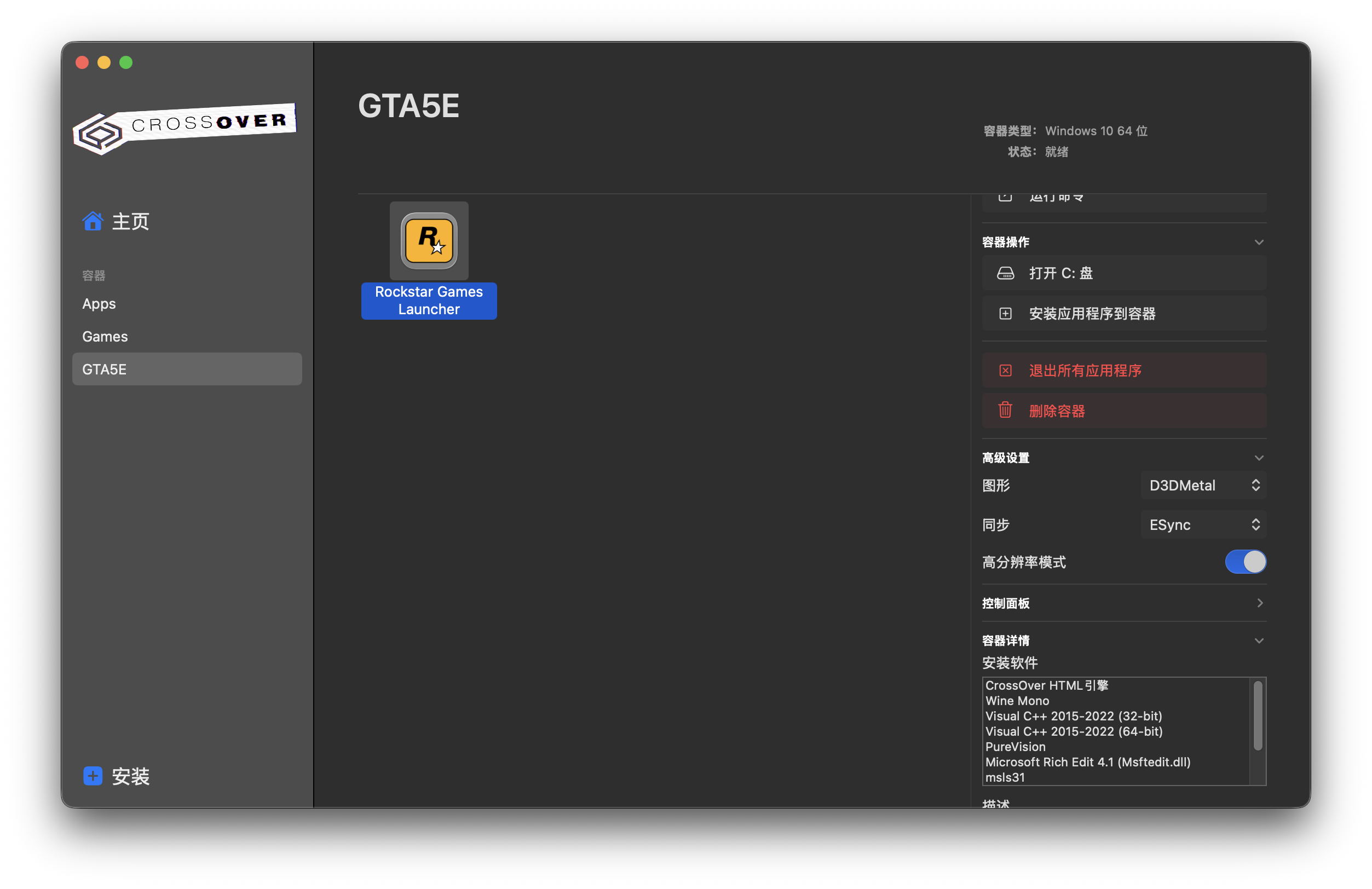This screenshot has height=889, width=1372.
Task: Click the blue plus icon beside 安装
Action: [93, 776]
